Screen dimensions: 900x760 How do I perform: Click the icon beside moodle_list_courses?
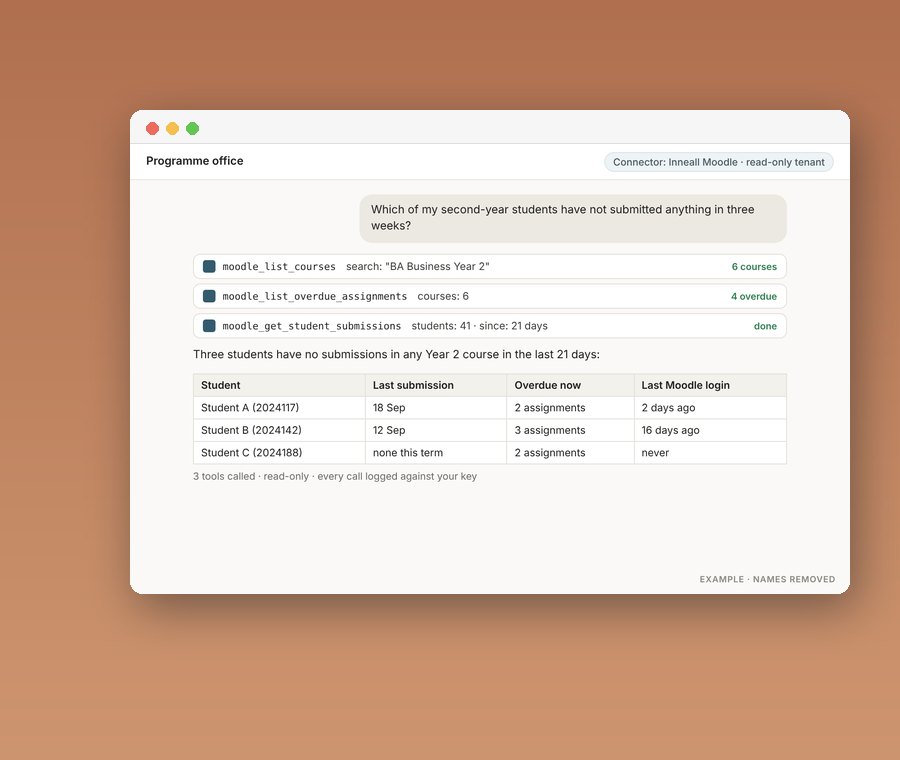tap(209, 266)
